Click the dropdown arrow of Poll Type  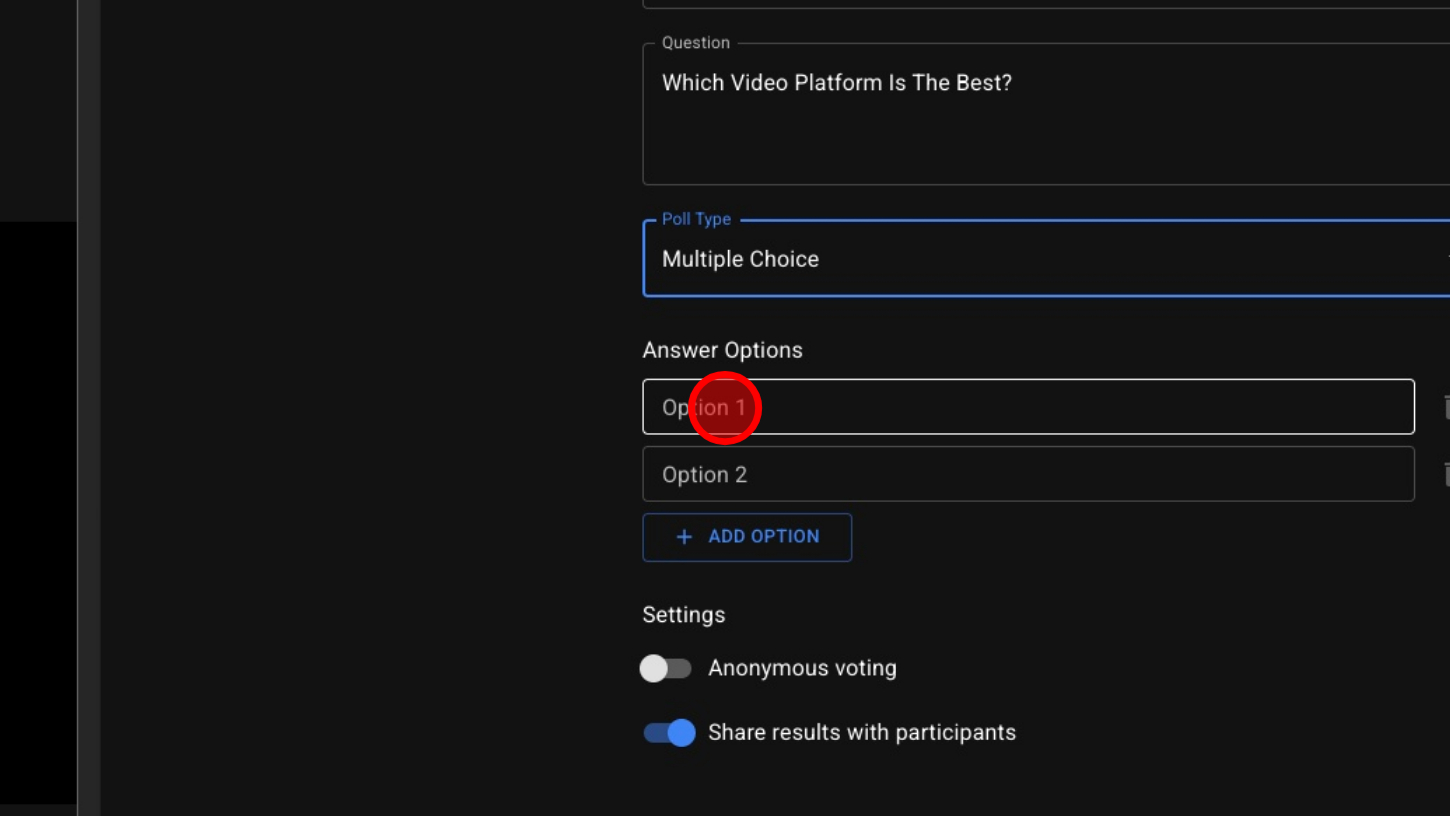[1446, 259]
